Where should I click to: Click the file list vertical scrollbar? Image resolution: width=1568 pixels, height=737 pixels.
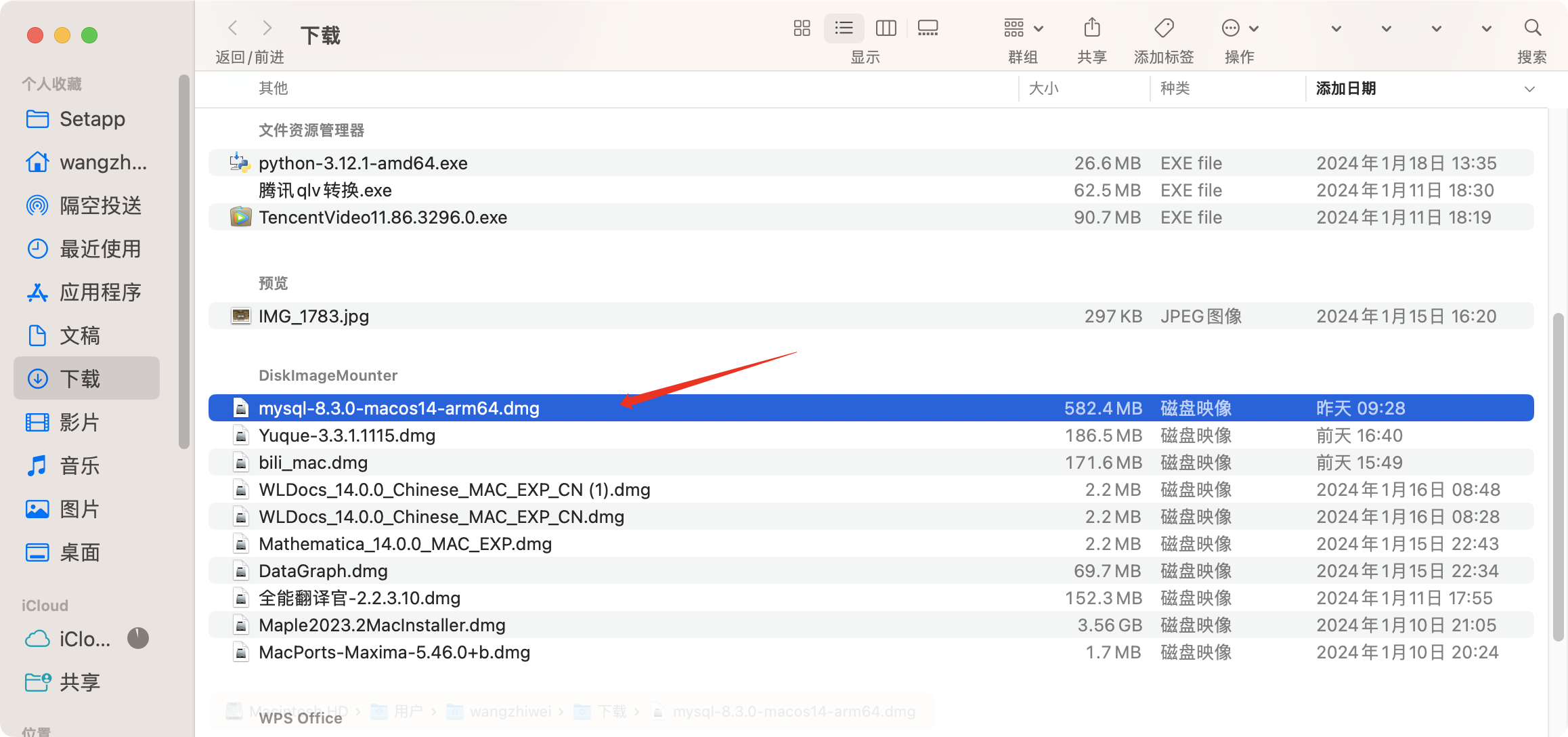tap(1558, 477)
